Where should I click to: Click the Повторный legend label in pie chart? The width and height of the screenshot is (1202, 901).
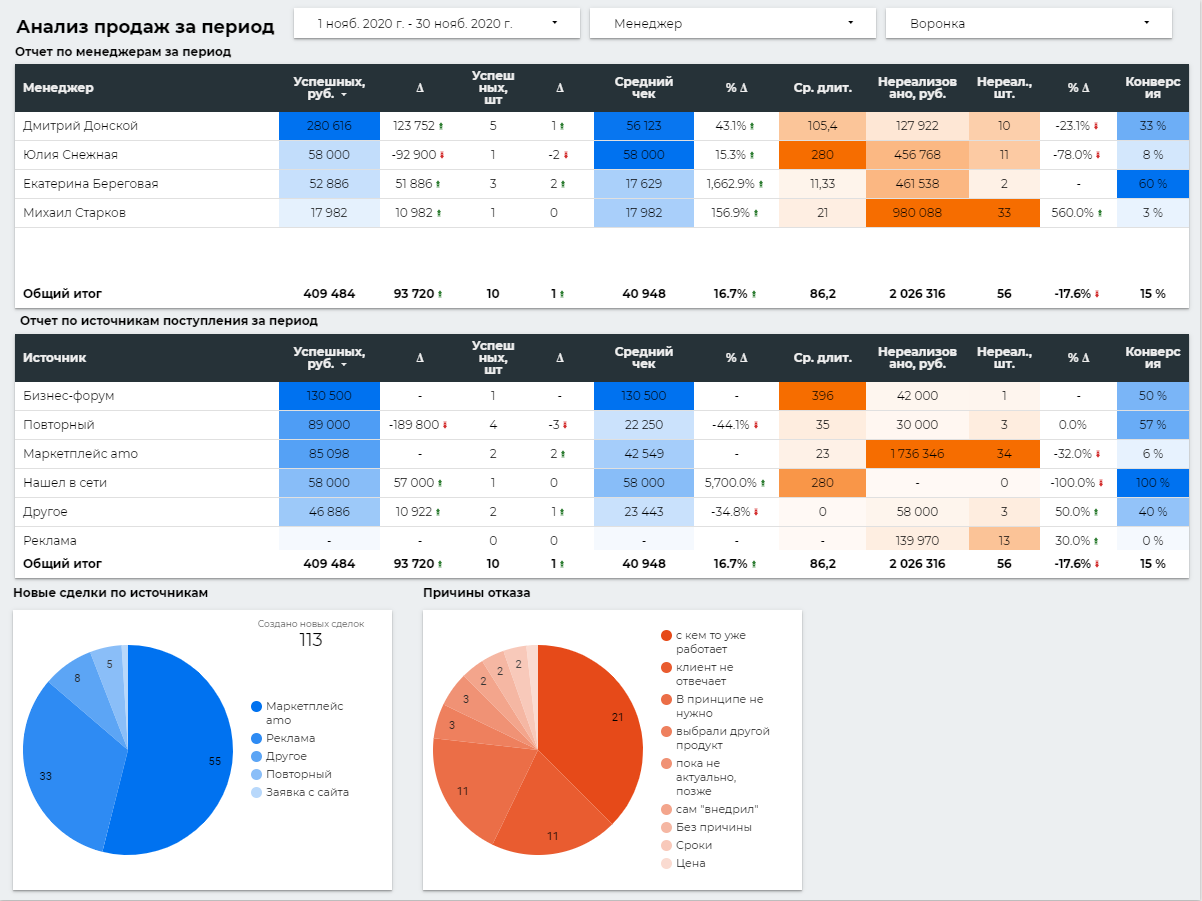298,775
